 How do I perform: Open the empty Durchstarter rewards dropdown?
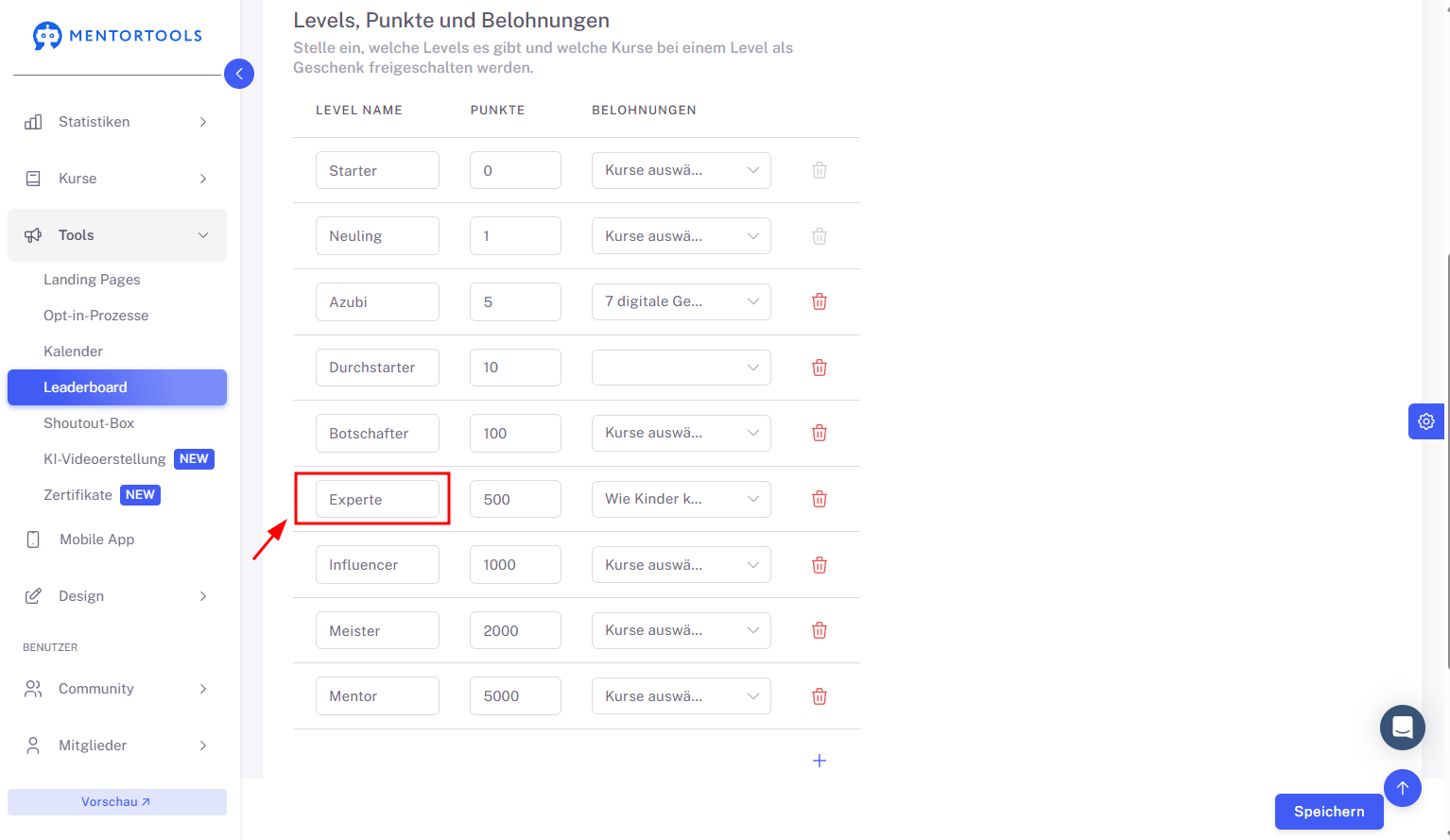[x=682, y=368]
